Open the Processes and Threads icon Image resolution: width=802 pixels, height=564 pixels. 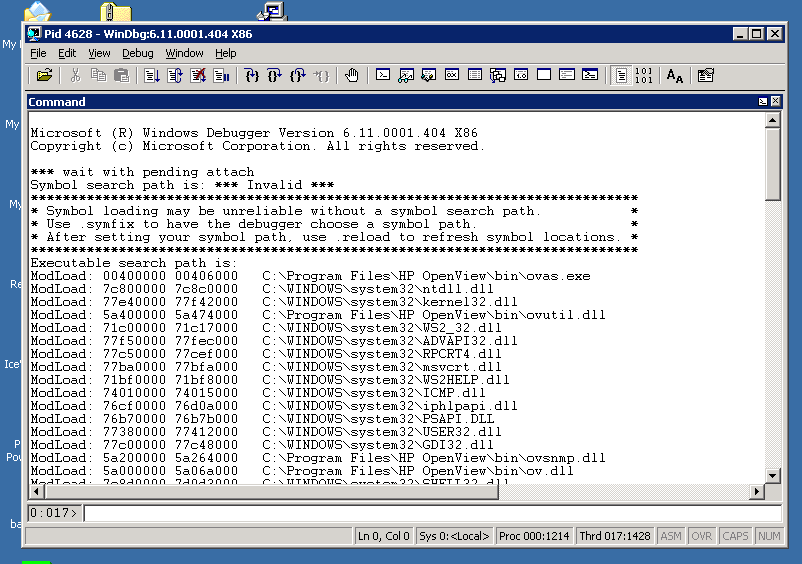click(567, 75)
